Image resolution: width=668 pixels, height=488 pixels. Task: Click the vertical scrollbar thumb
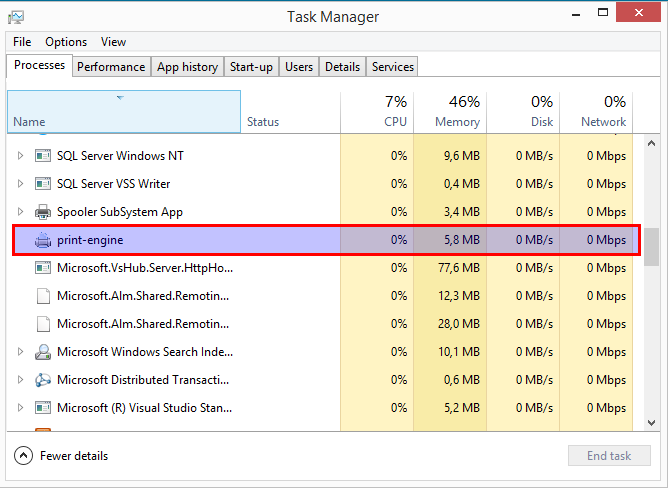pyautogui.click(x=651, y=247)
